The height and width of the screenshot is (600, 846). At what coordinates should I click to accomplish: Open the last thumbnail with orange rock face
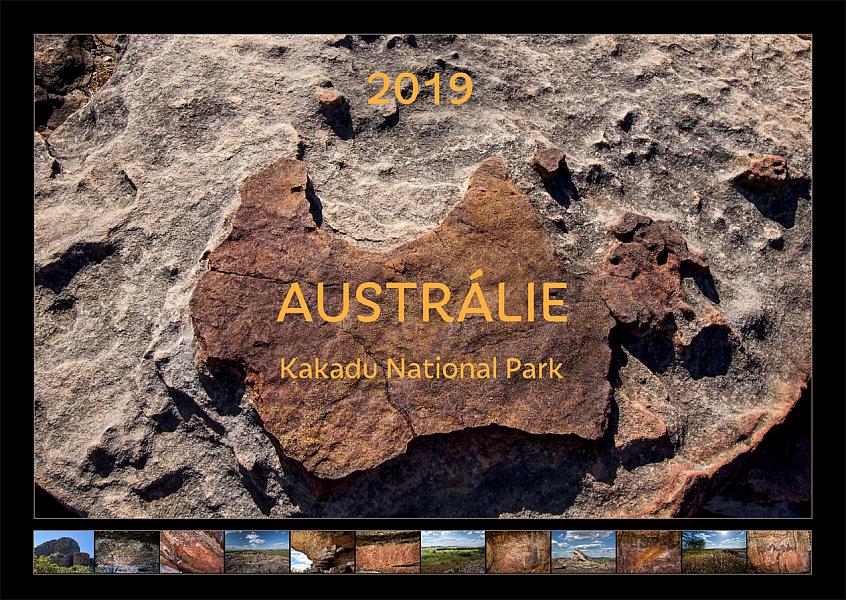click(x=779, y=551)
